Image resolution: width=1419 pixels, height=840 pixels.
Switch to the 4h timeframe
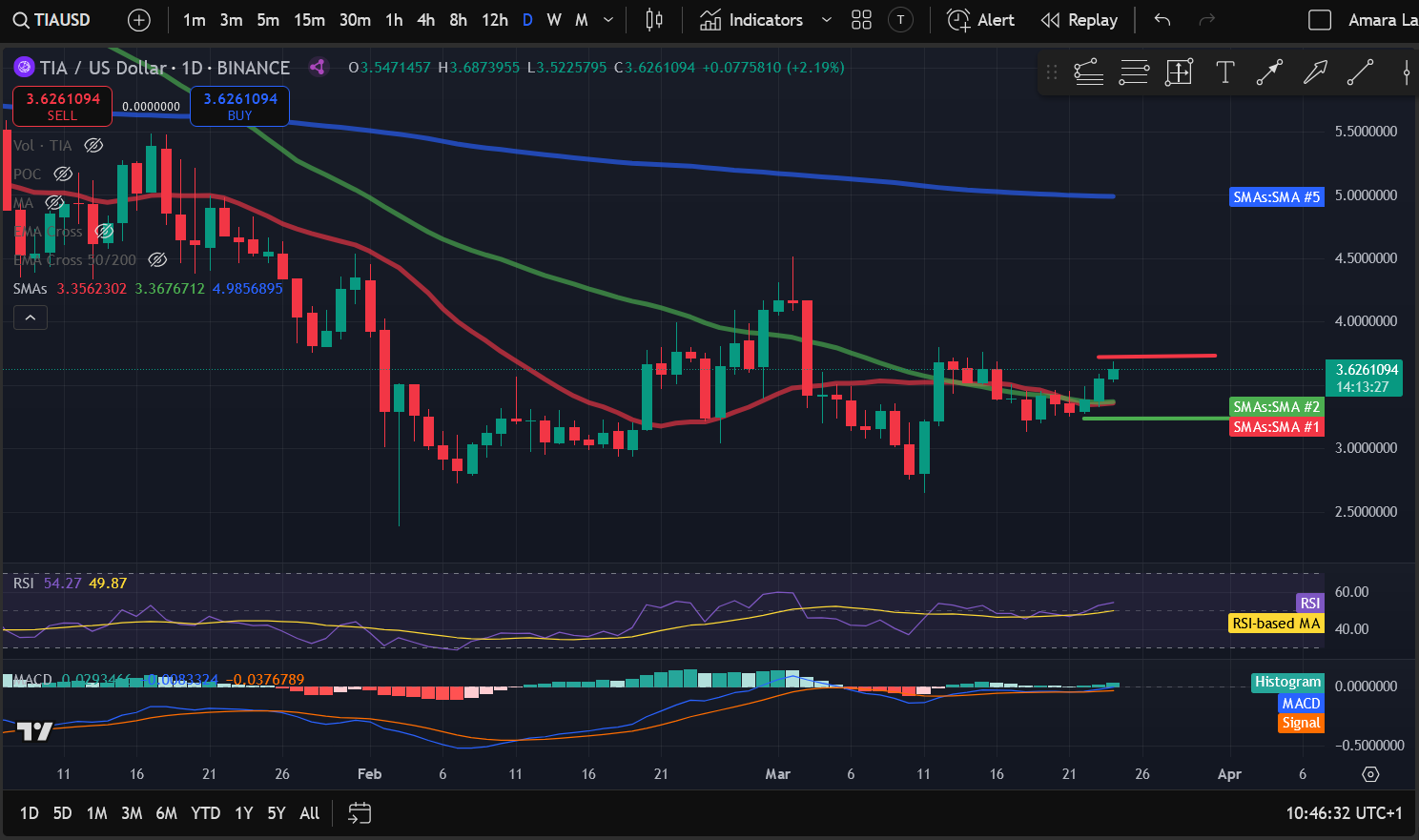point(425,20)
